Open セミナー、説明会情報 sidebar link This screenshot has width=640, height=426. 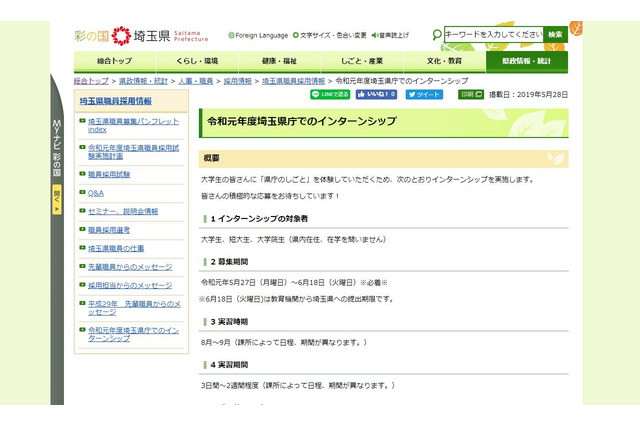pos(123,211)
